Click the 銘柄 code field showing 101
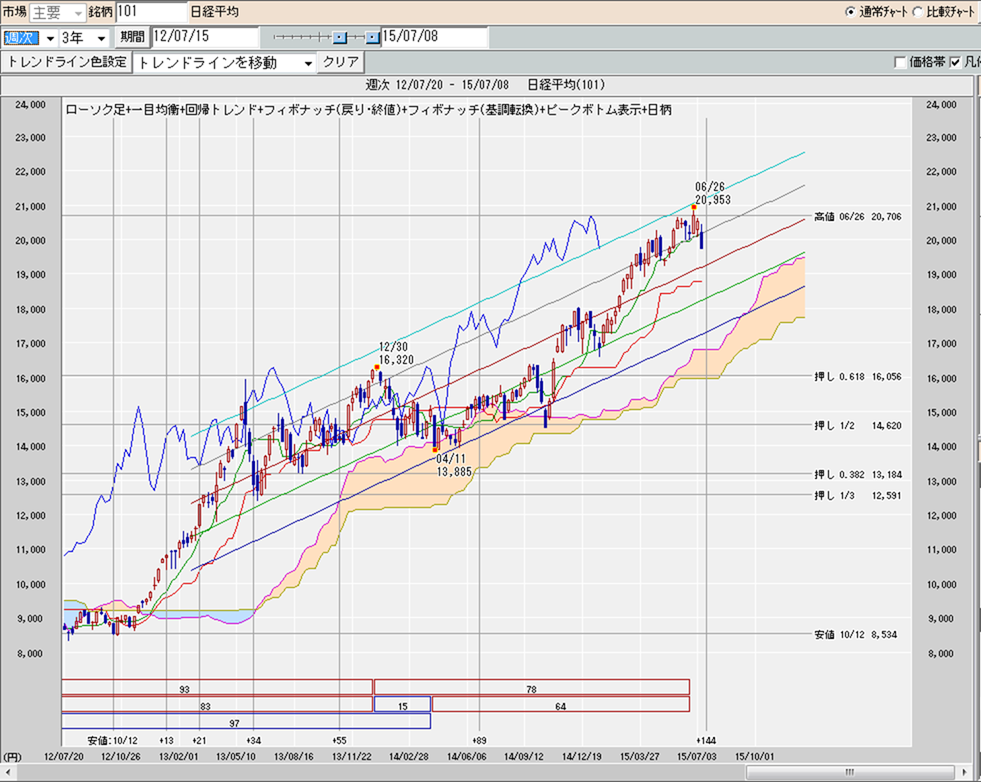 (x=151, y=12)
